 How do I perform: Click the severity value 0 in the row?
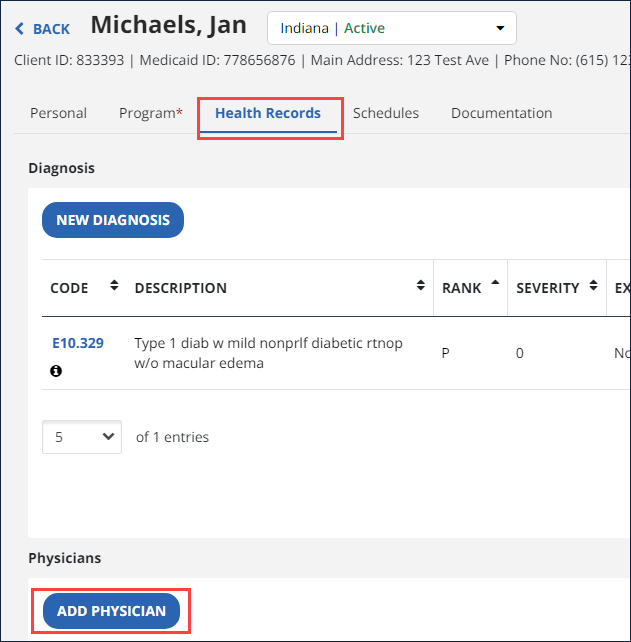click(520, 353)
